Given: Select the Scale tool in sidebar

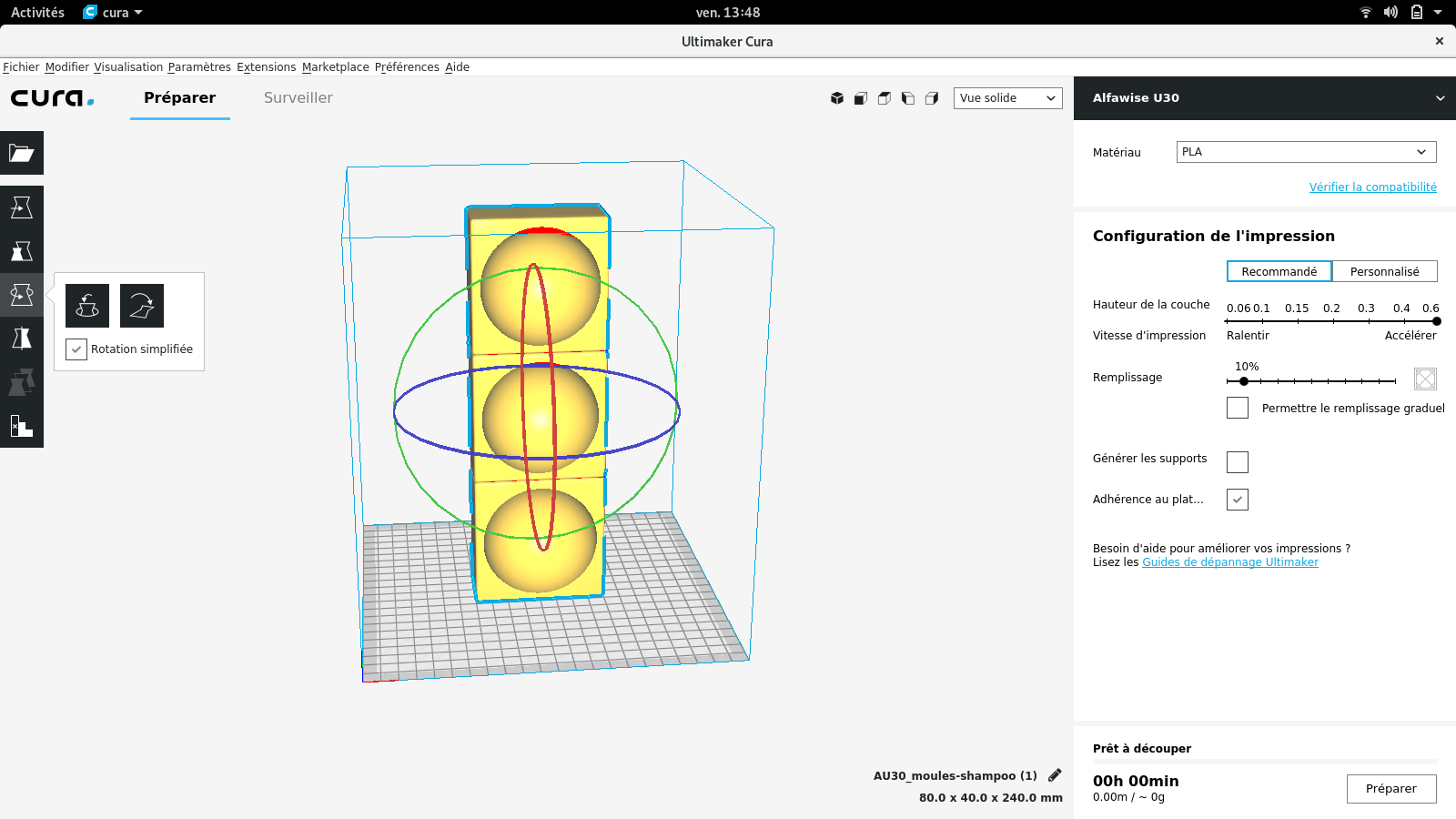Looking at the screenshot, I should click(22, 251).
